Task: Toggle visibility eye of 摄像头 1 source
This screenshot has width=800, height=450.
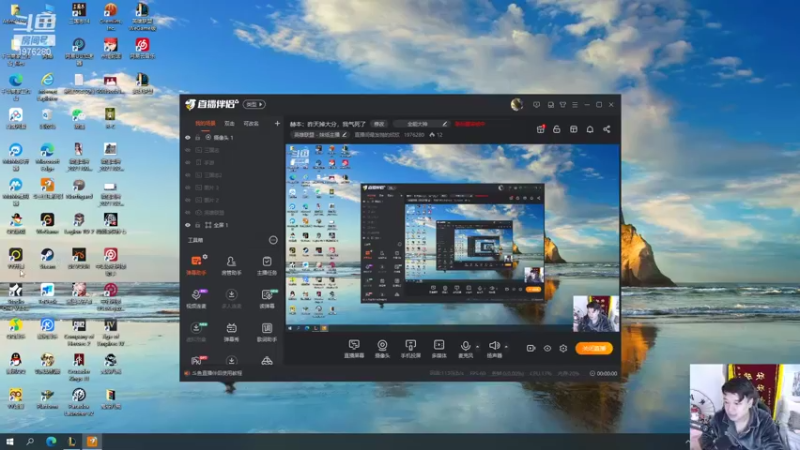Action: (x=188, y=138)
